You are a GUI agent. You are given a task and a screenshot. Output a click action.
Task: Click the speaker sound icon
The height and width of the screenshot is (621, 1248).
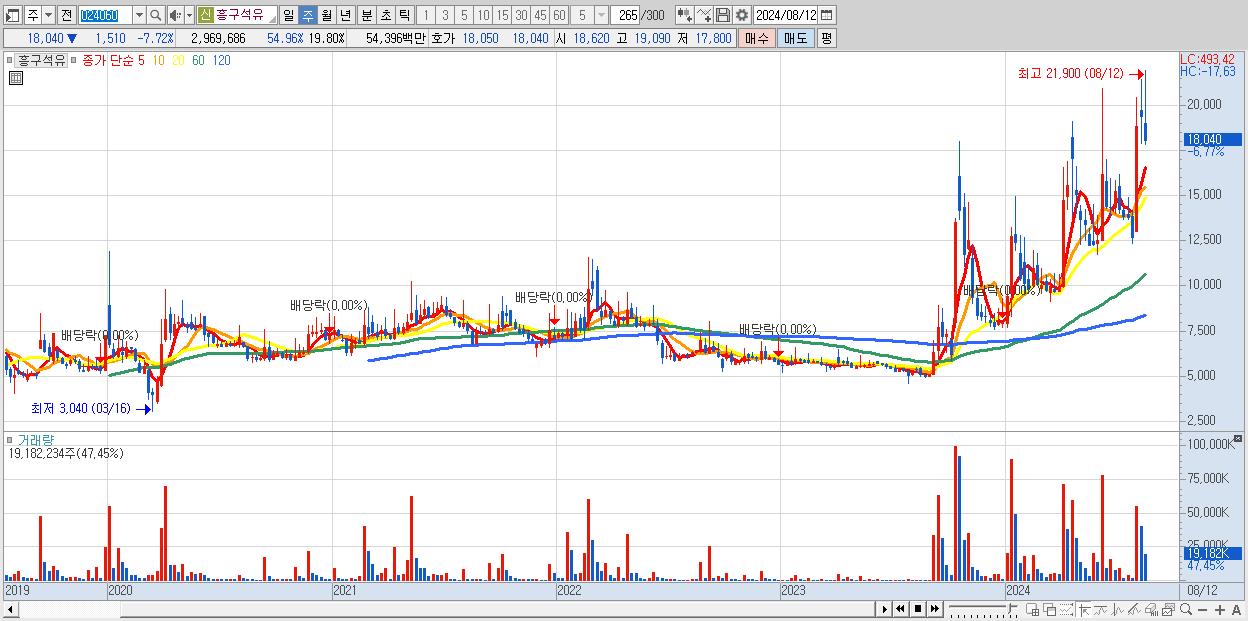click(x=175, y=15)
